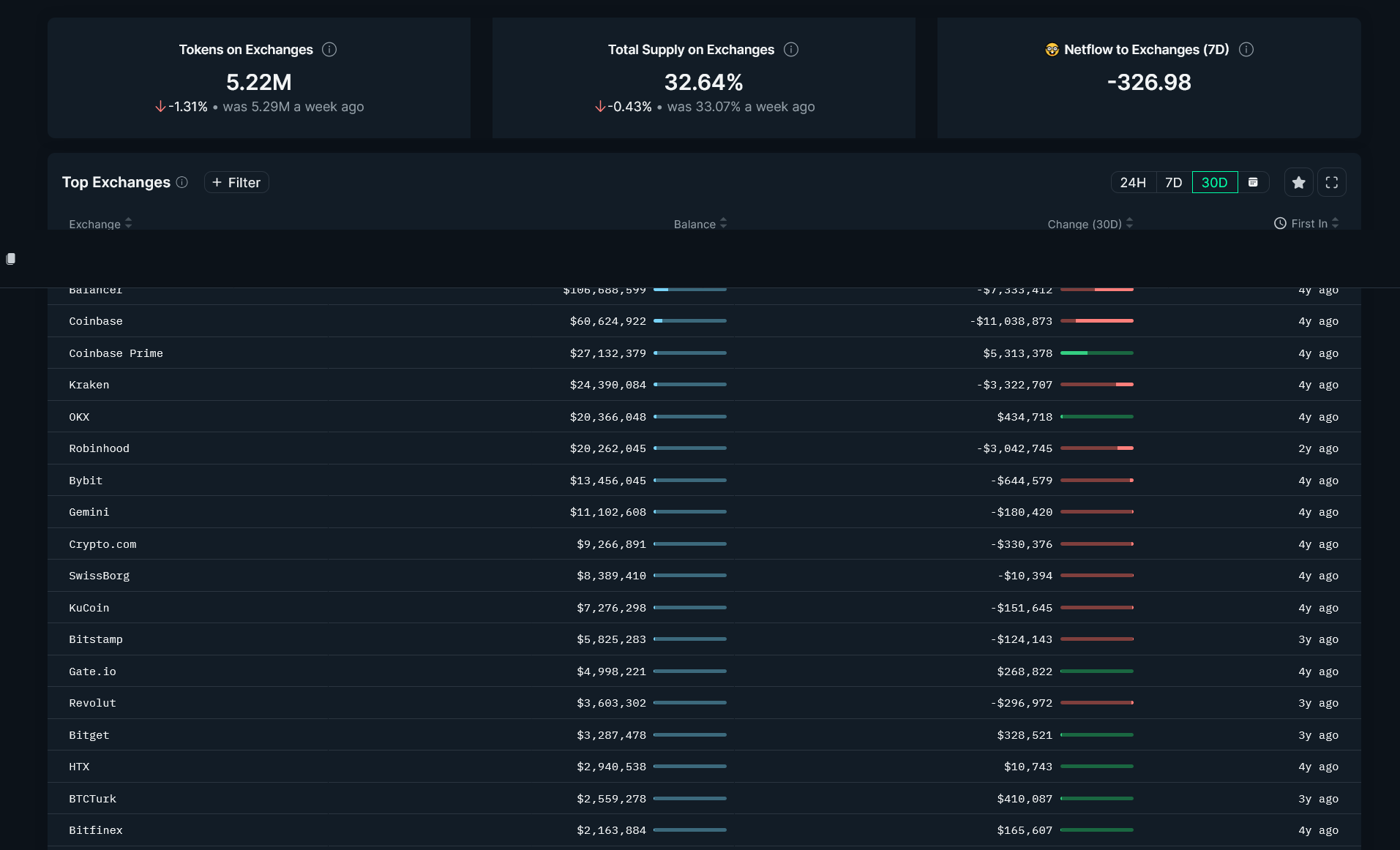The image size is (1400, 850).
Task: Open the Coinbase Prime exchange row
Action: [116, 353]
